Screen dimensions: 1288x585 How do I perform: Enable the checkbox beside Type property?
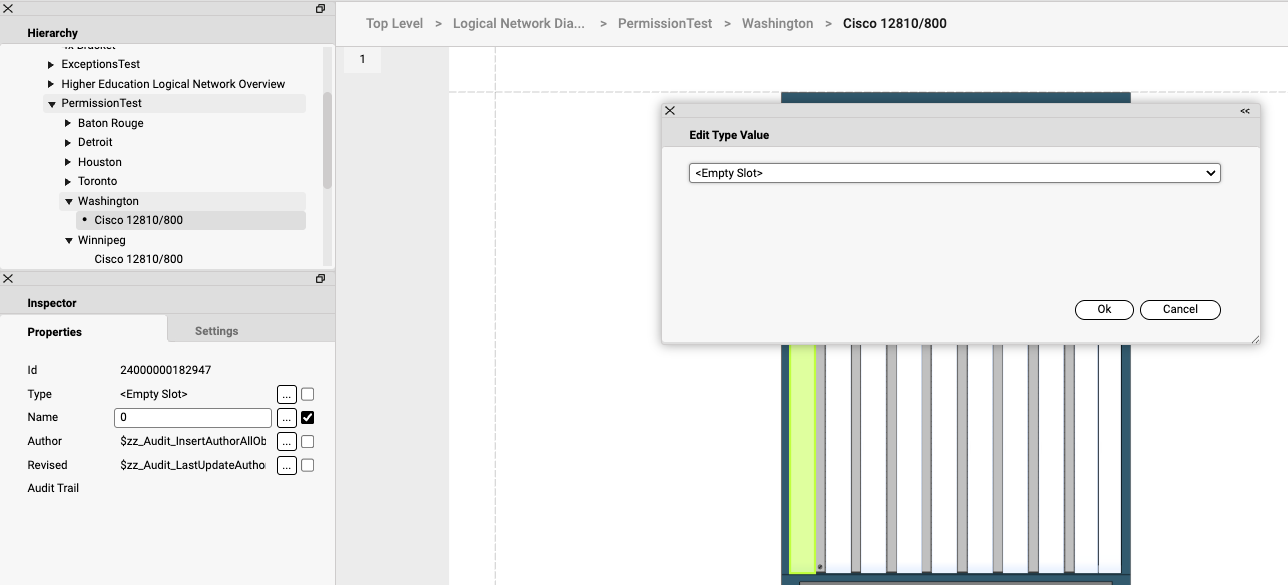pos(308,394)
